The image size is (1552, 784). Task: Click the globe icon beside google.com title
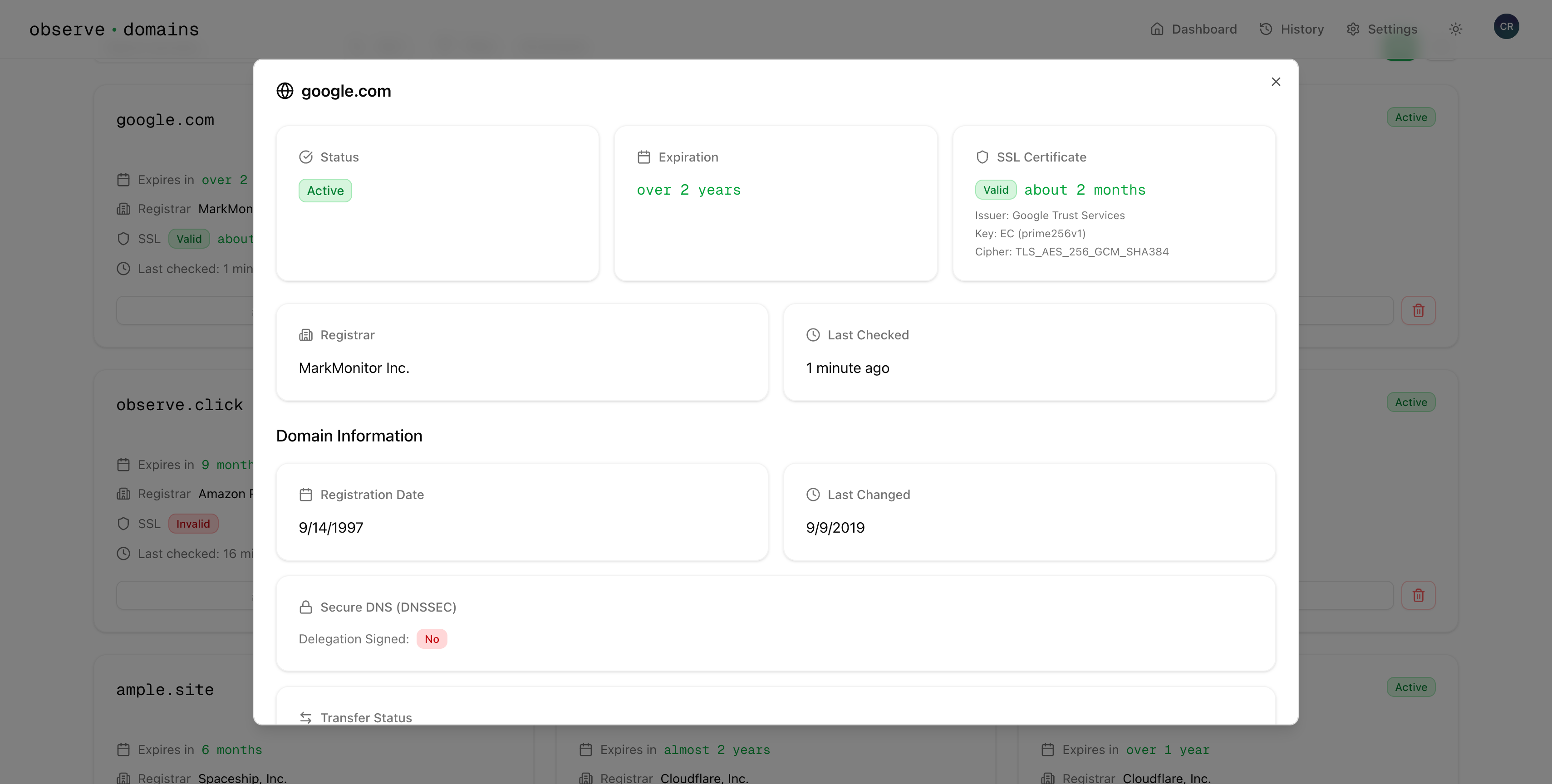coord(285,91)
